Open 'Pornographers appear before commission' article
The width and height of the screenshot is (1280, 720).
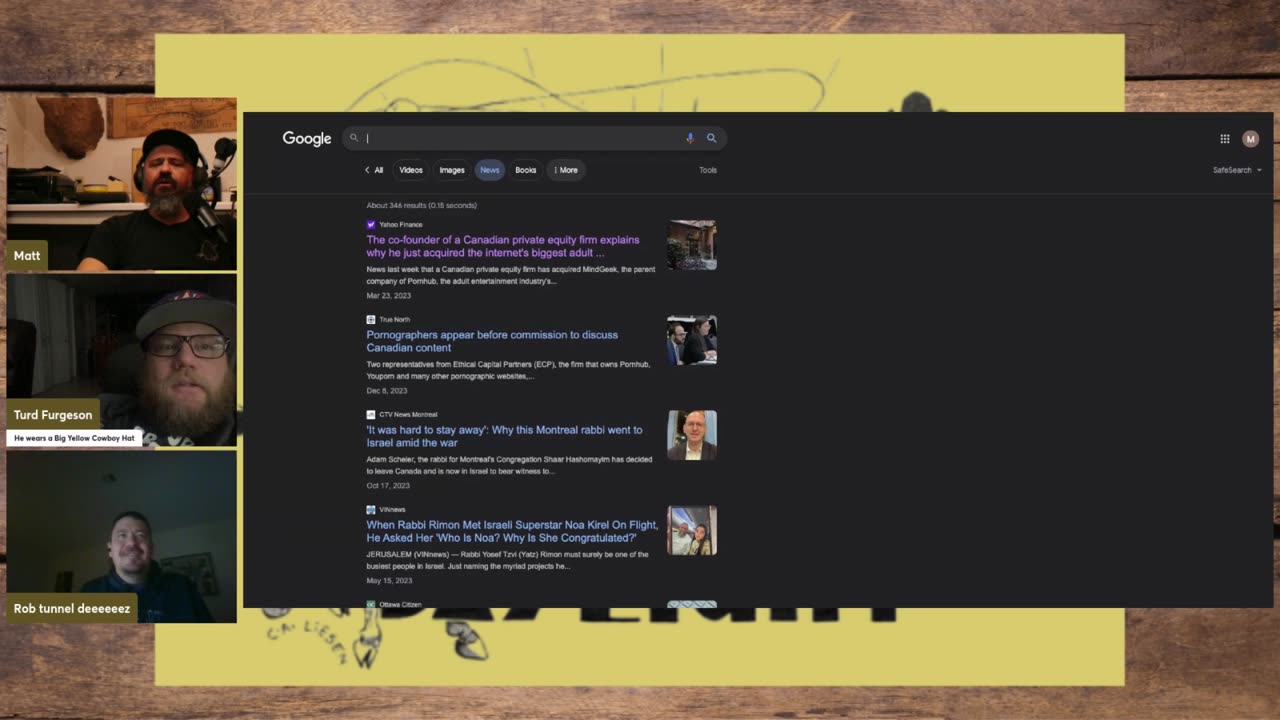click(492, 341)
